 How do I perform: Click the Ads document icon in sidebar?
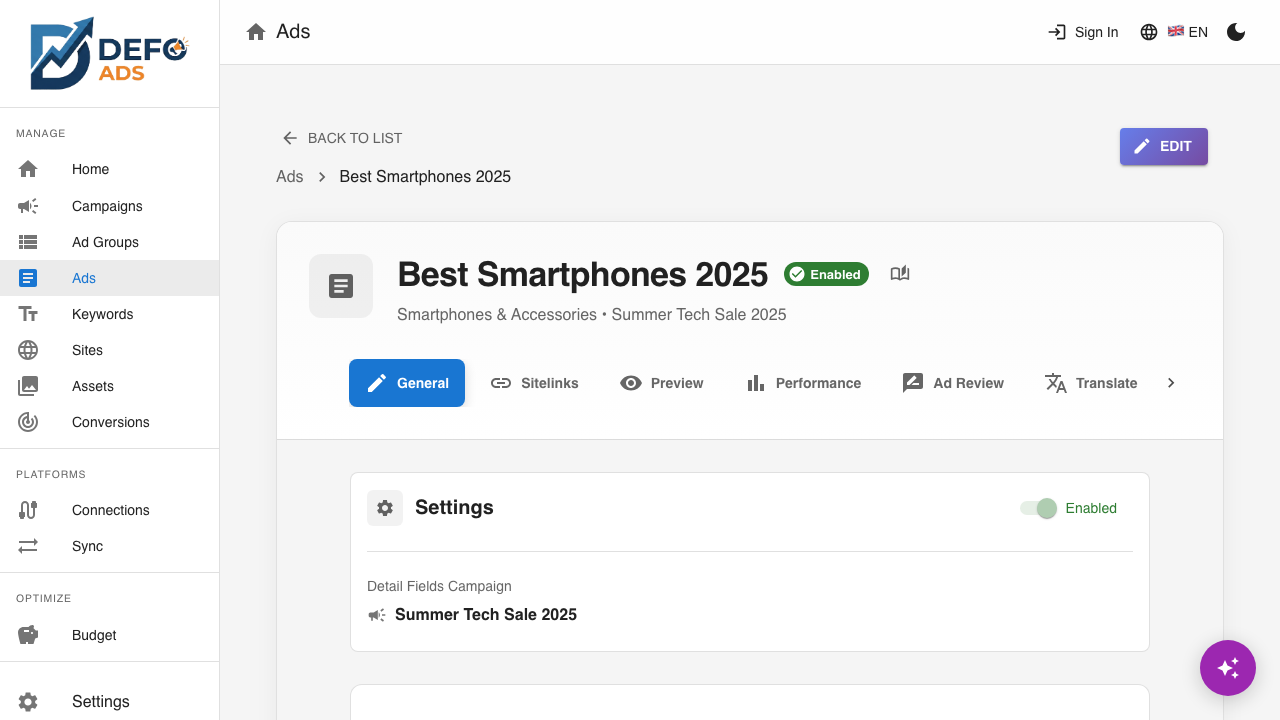pos(28,278)
